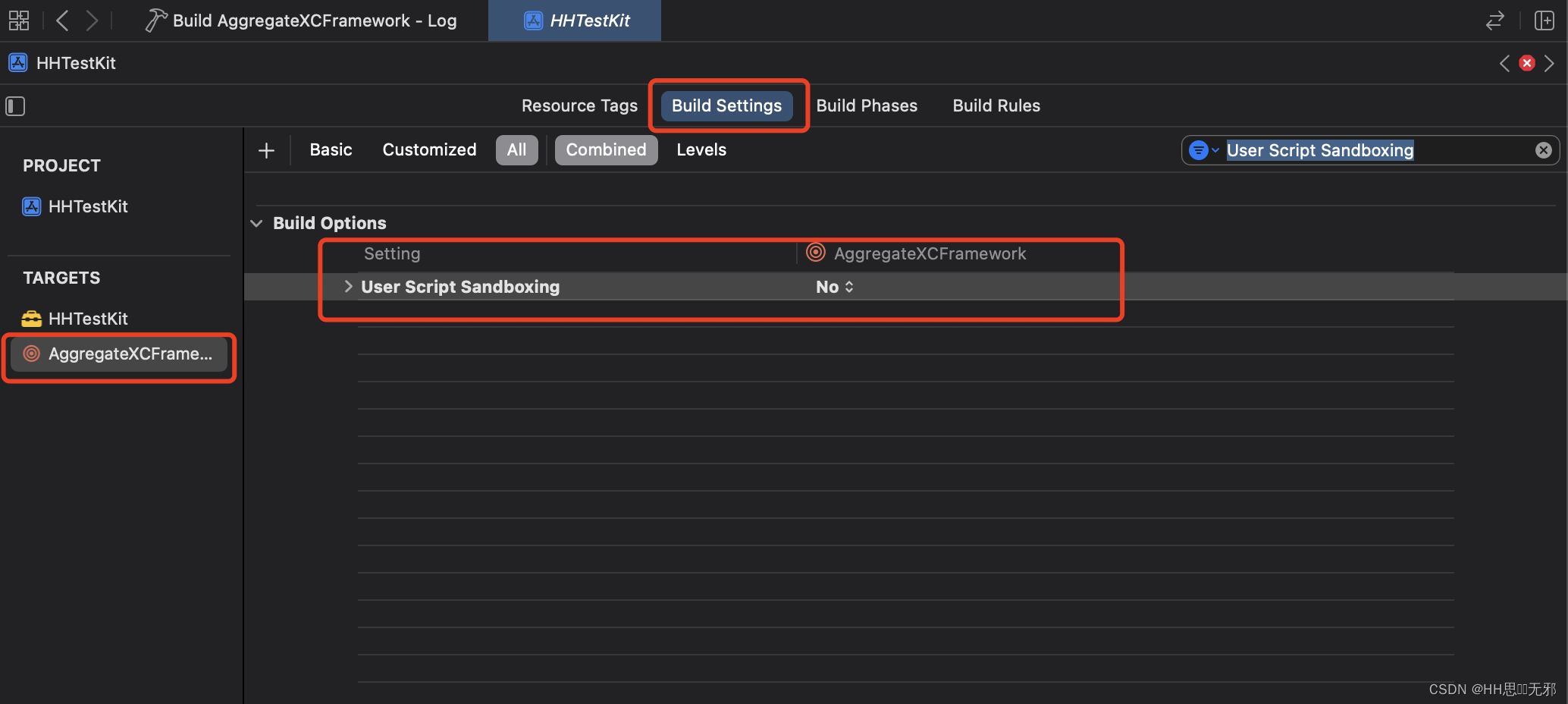
Task: Jump to the previous issue arrow
Action: coord(1504,63)
